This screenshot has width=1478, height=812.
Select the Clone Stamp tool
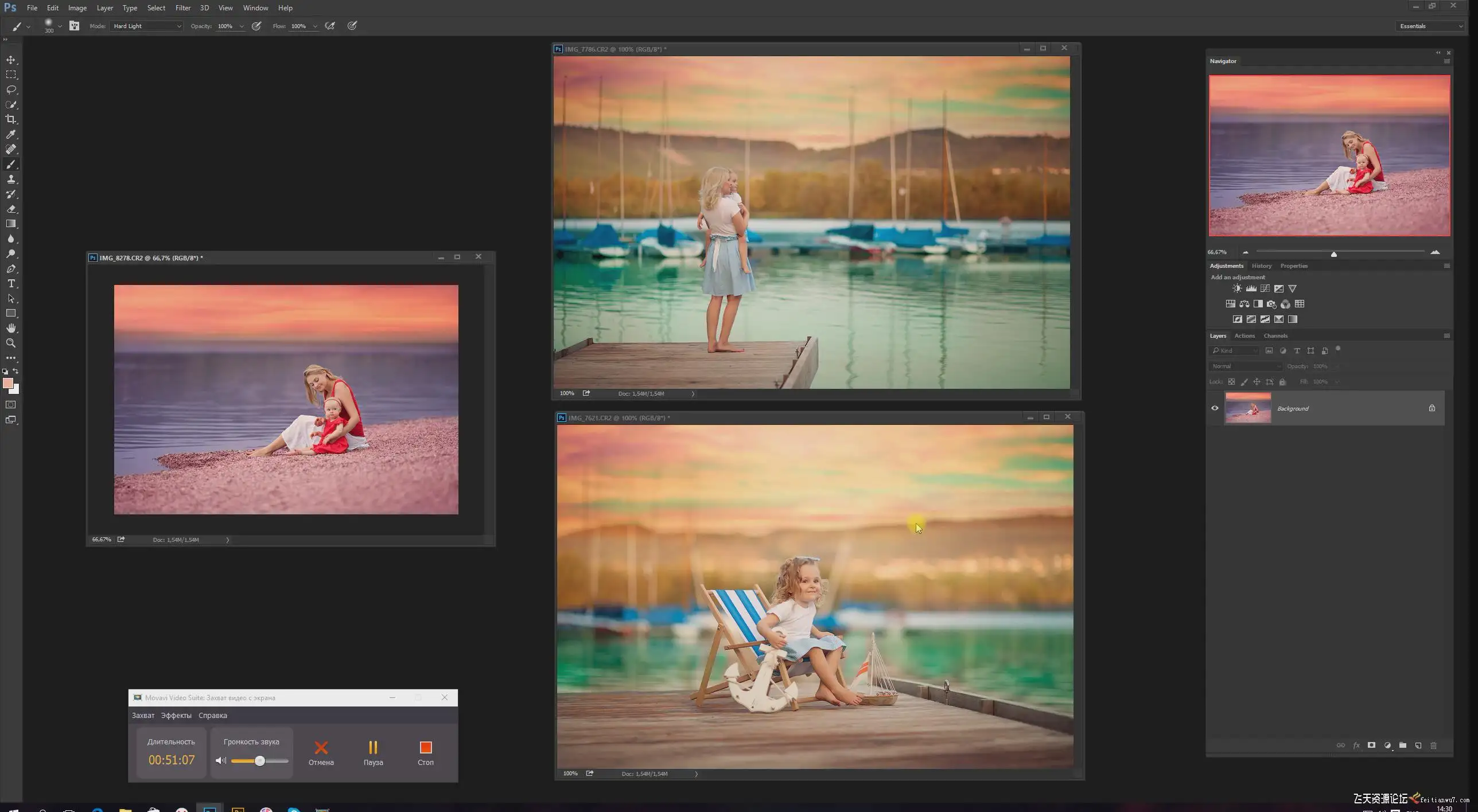11,179
